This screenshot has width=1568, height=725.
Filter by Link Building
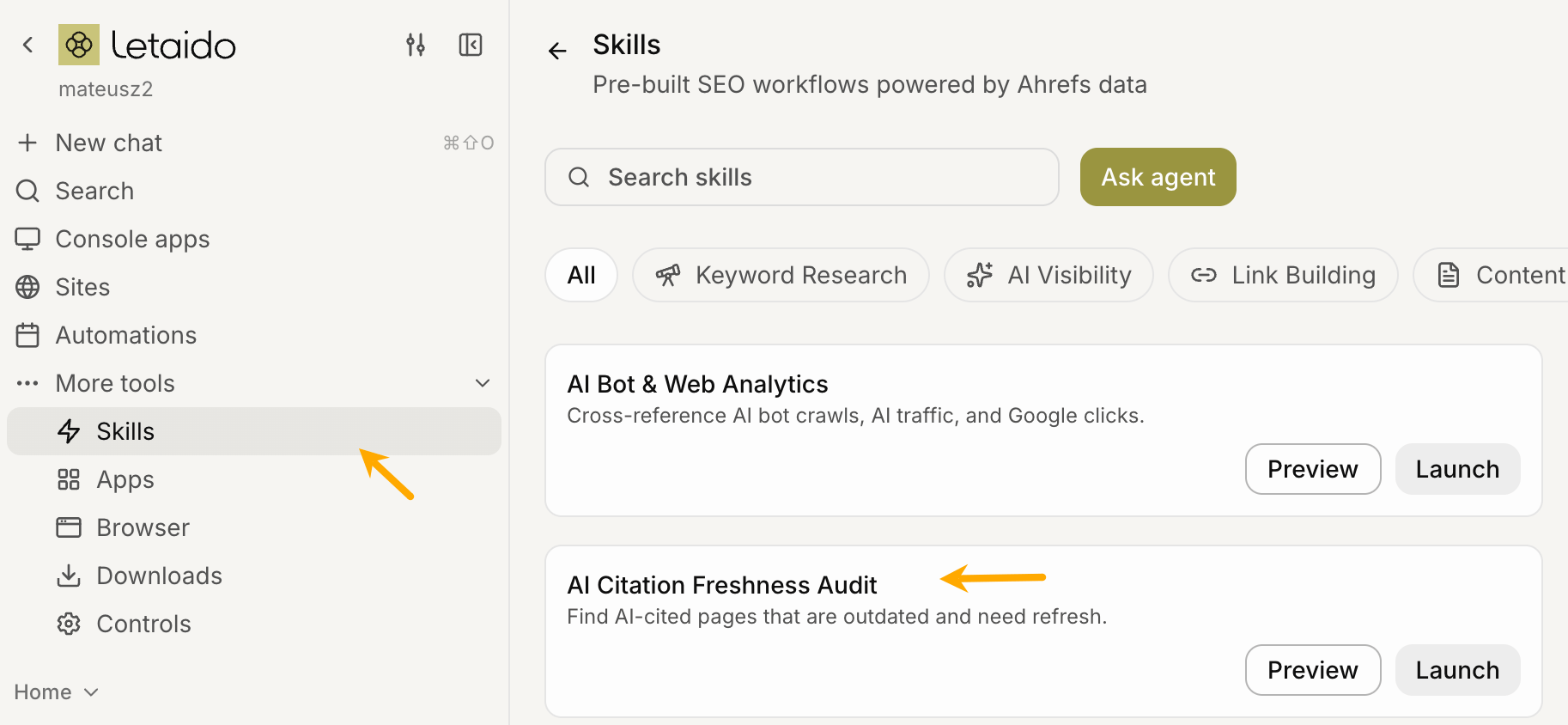point(1283,275)
